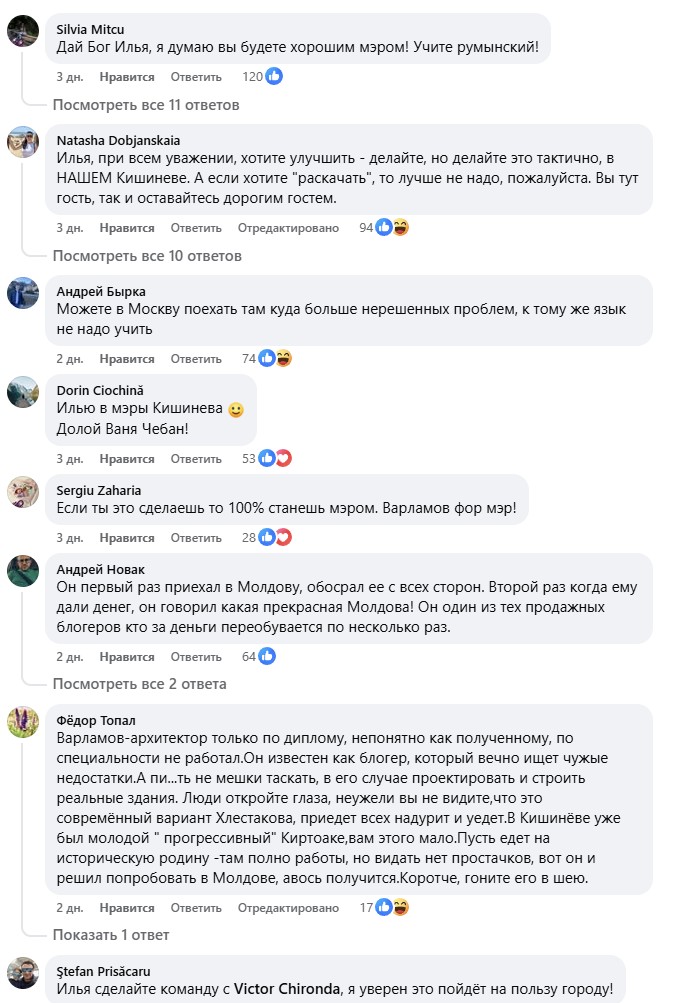Reply to Dorin Ciochină's comment

click(196, 459)
